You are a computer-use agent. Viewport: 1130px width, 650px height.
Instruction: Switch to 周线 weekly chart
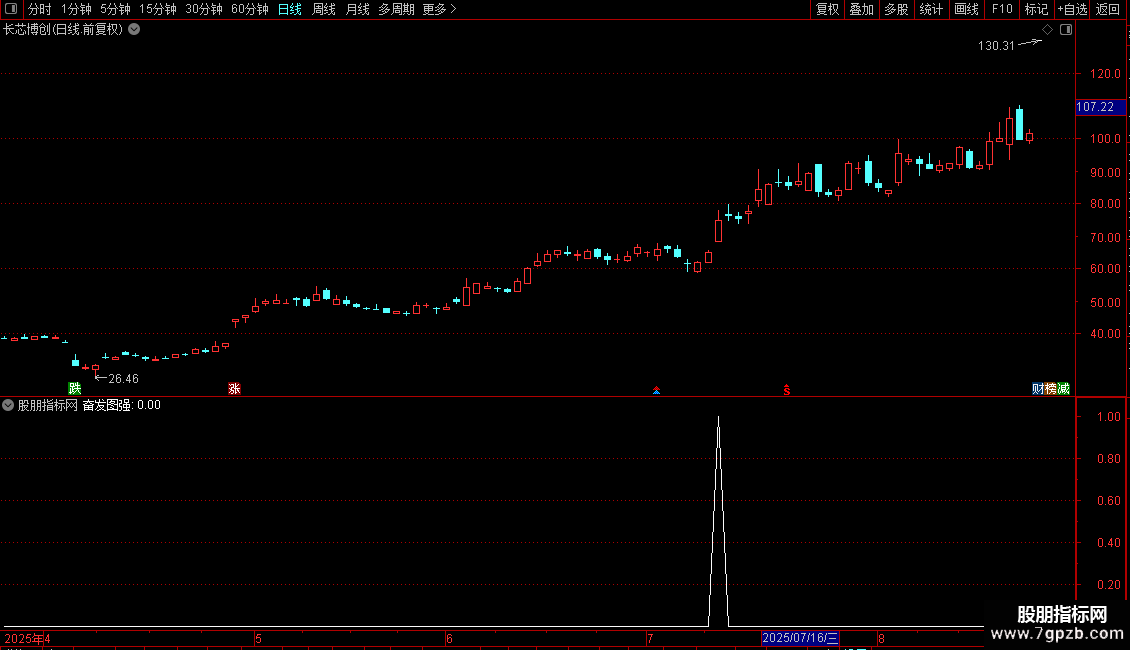coord(324,9)
